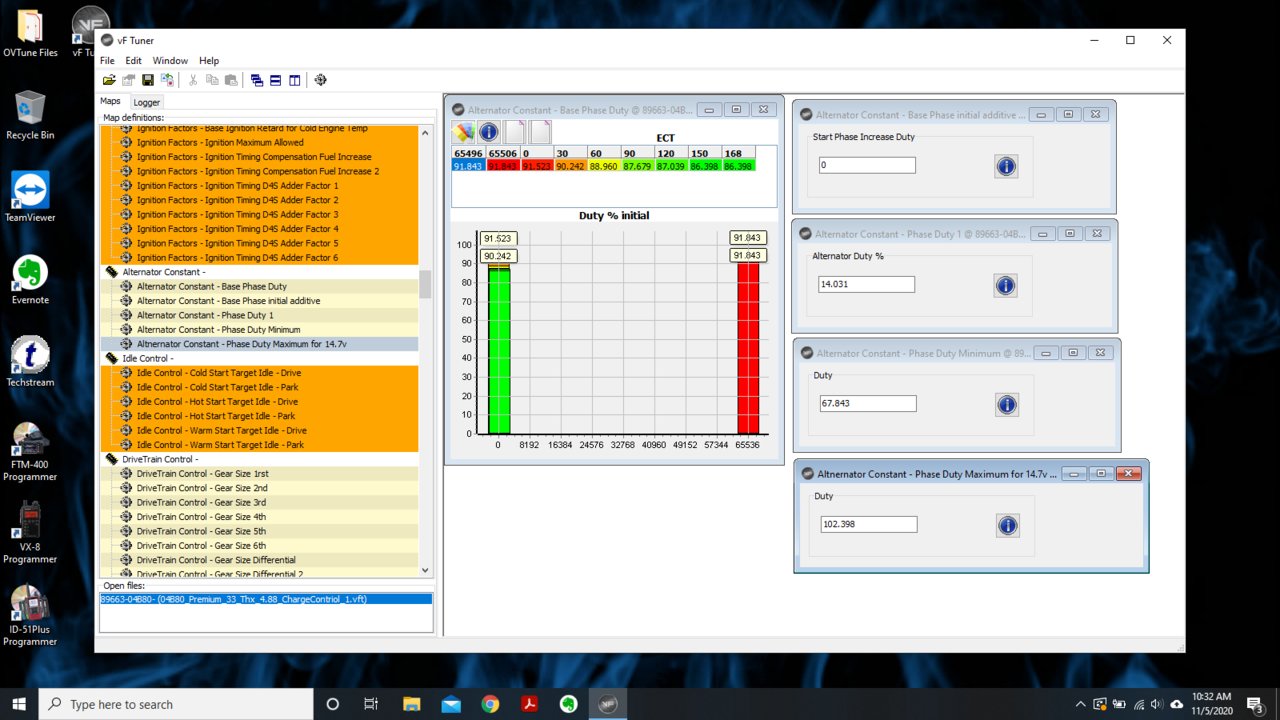Open Mail app from taskbar

click(451, 704)
